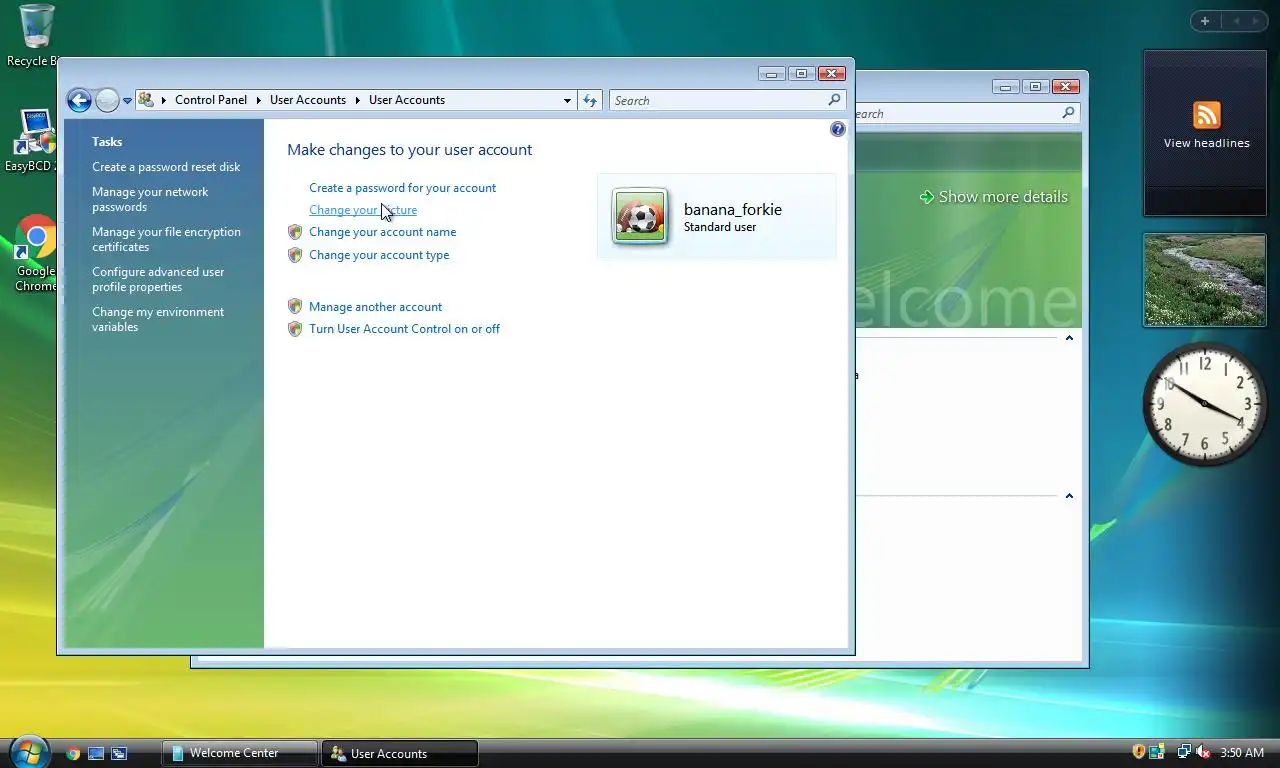This screenshot has width=1280, height=768.
Task: Switch to User Accounts taskbar button
Action: click(x=399, y=753)
